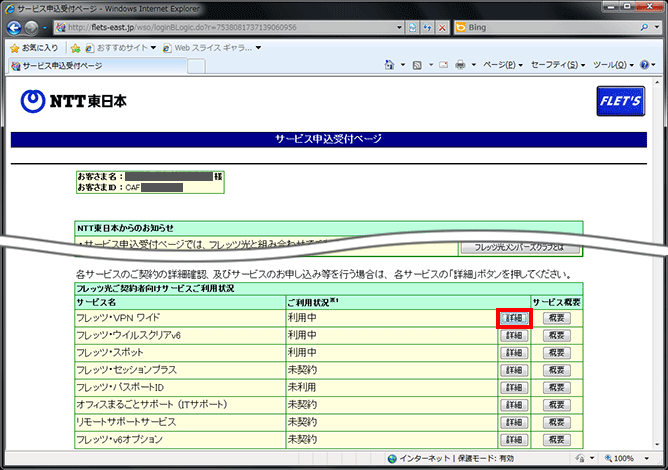The image size is (668, 470).
Task: Open 概要 for フレッツ・VPN ワイド
Action: pyautogui.click(x=556, y=318)
